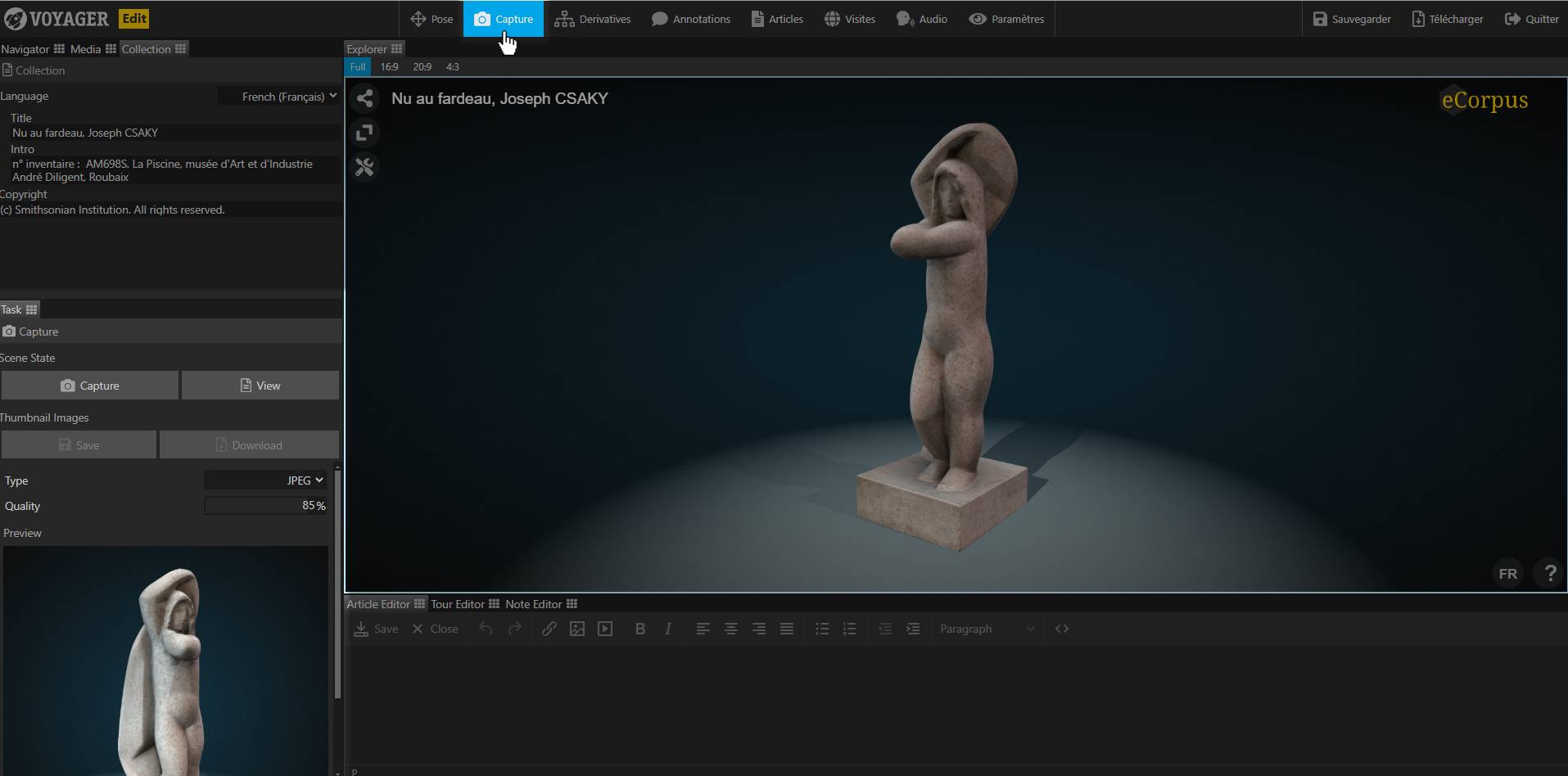Click the help question mark icon
The image size is (1568, 776).
(1550, 573)
